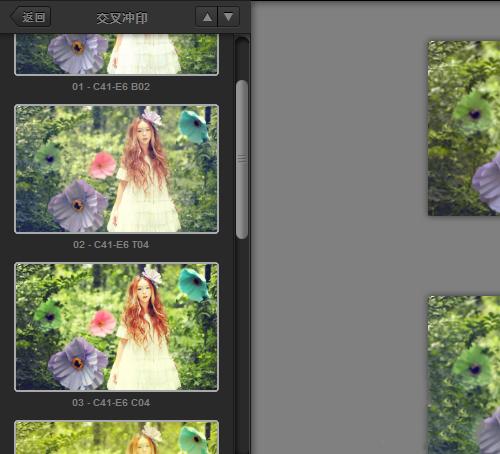Screen dimensions: 500x454
Task: Click the green flower in upper preview
Action: point(472,112)
